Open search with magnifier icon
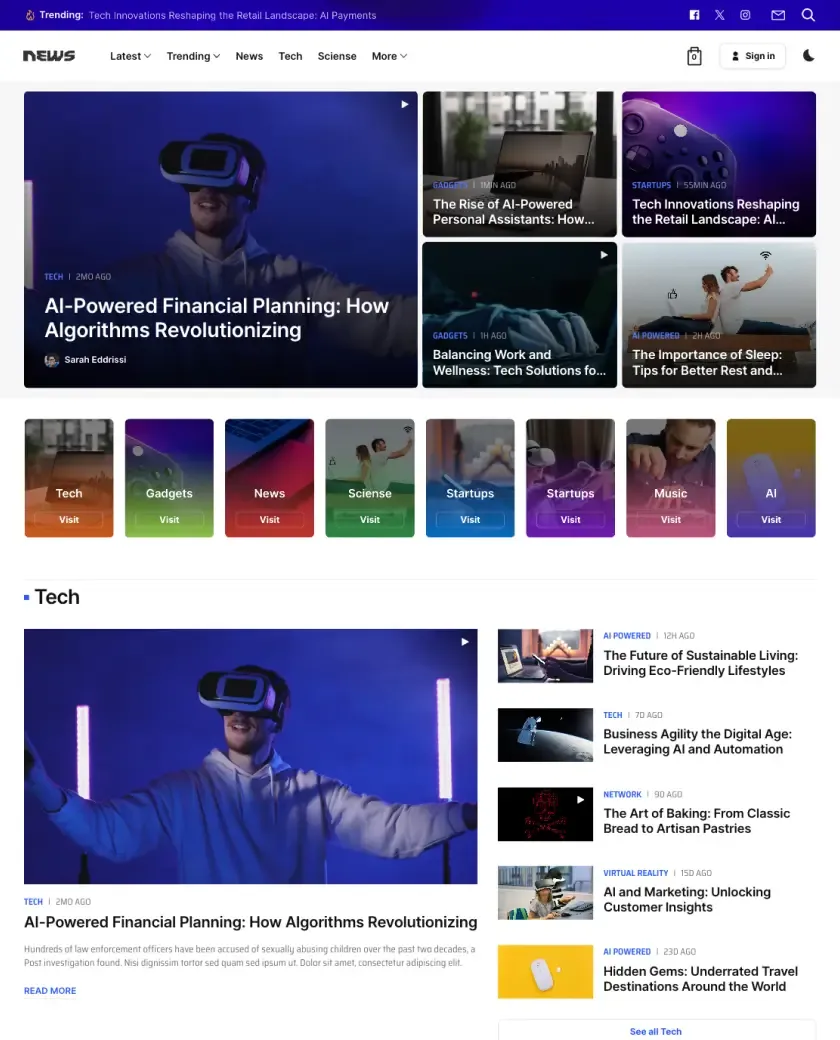 tap(808, 15)
